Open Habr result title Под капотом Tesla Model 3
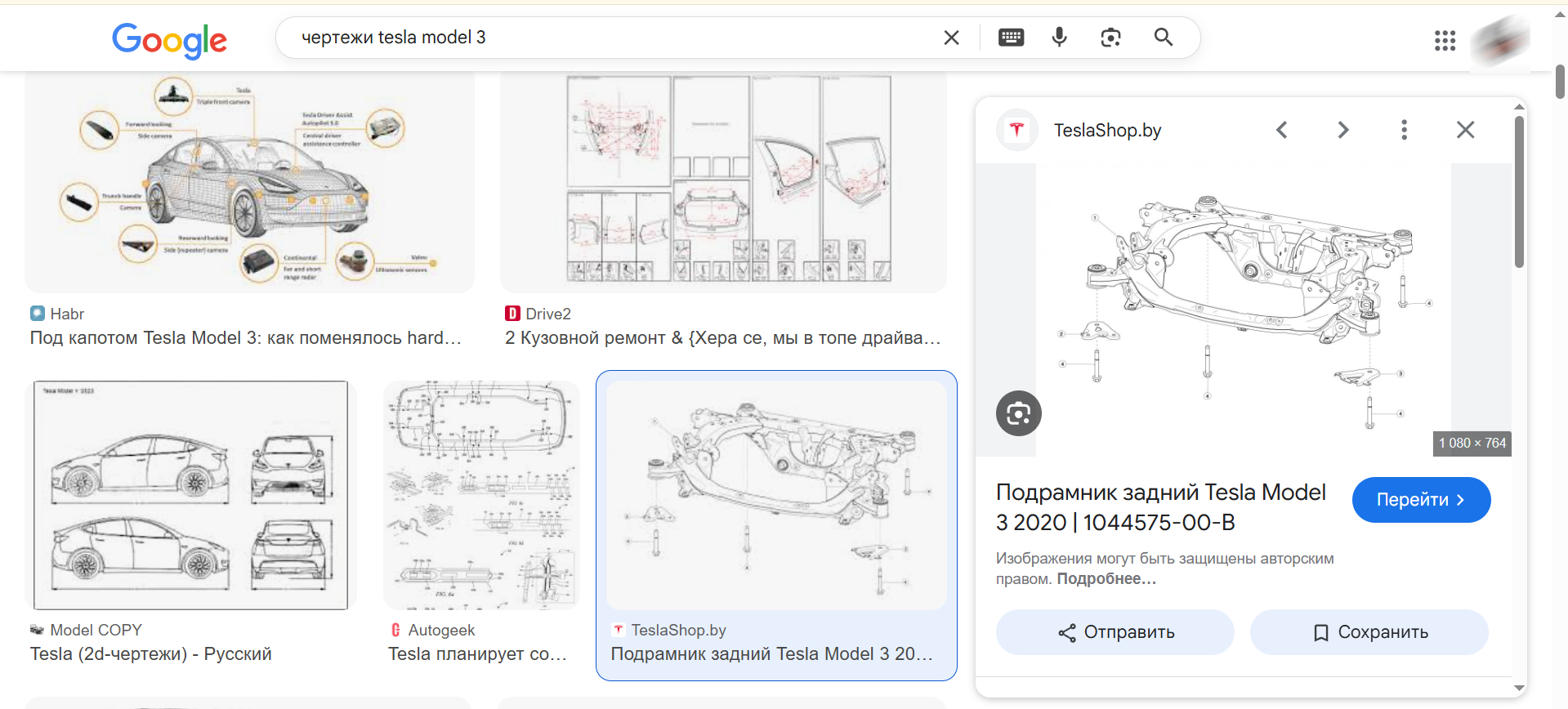The width and height of the screenshot is (1568, 709). pyautogui.click(x=246, y=338)
